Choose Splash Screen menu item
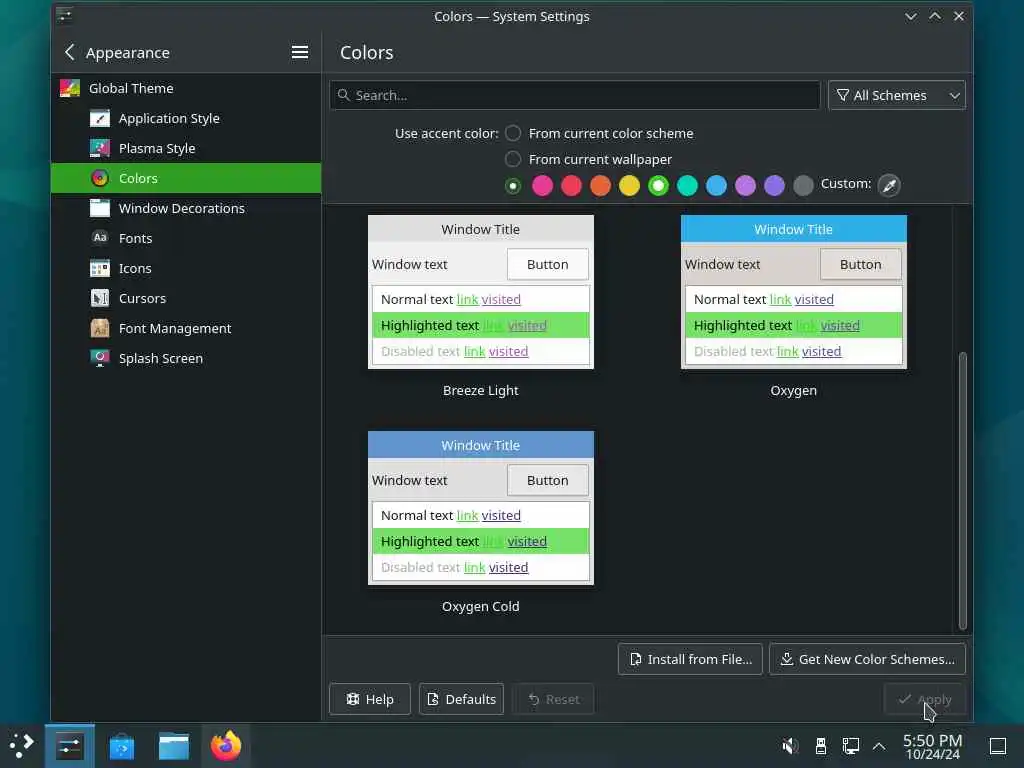The width and height of the screenshot is (1024, 768). pos(185,359)
